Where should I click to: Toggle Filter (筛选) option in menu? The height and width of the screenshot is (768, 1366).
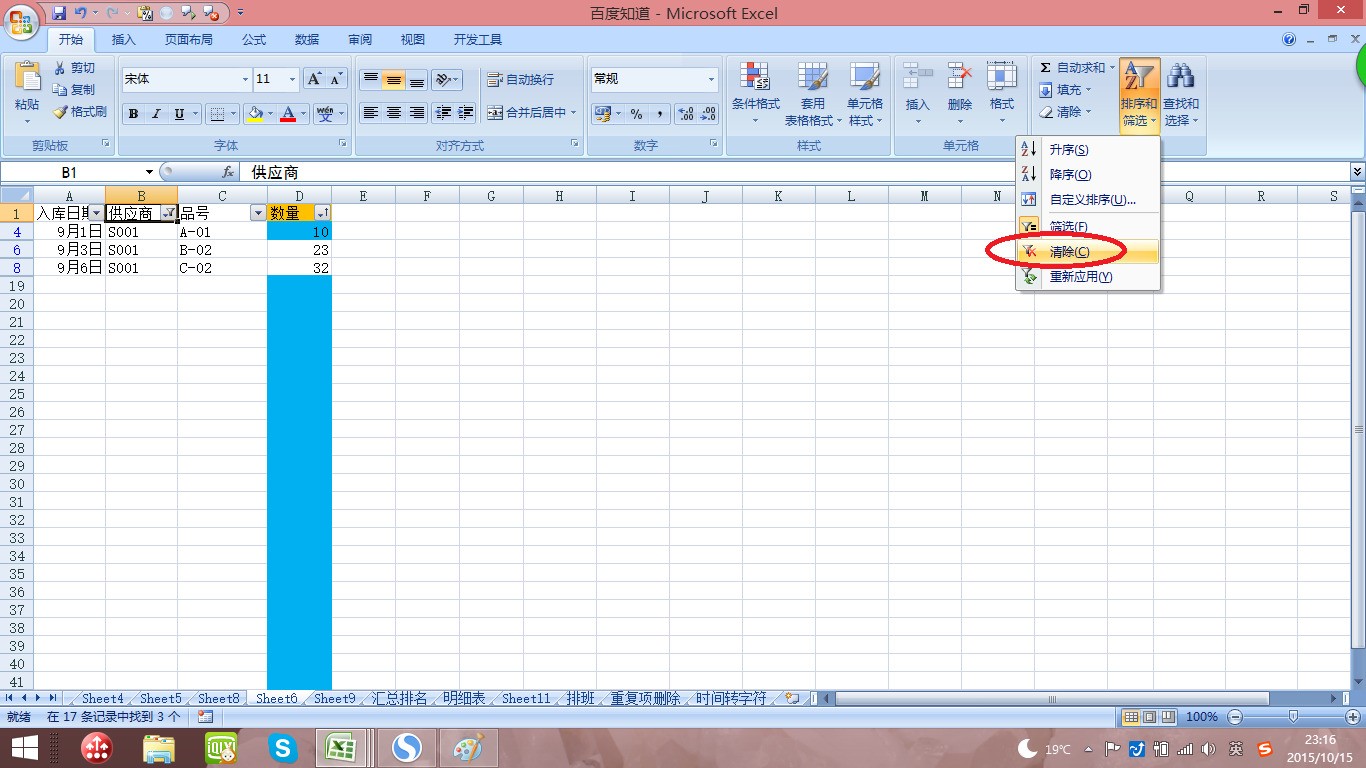[1068, 226]
